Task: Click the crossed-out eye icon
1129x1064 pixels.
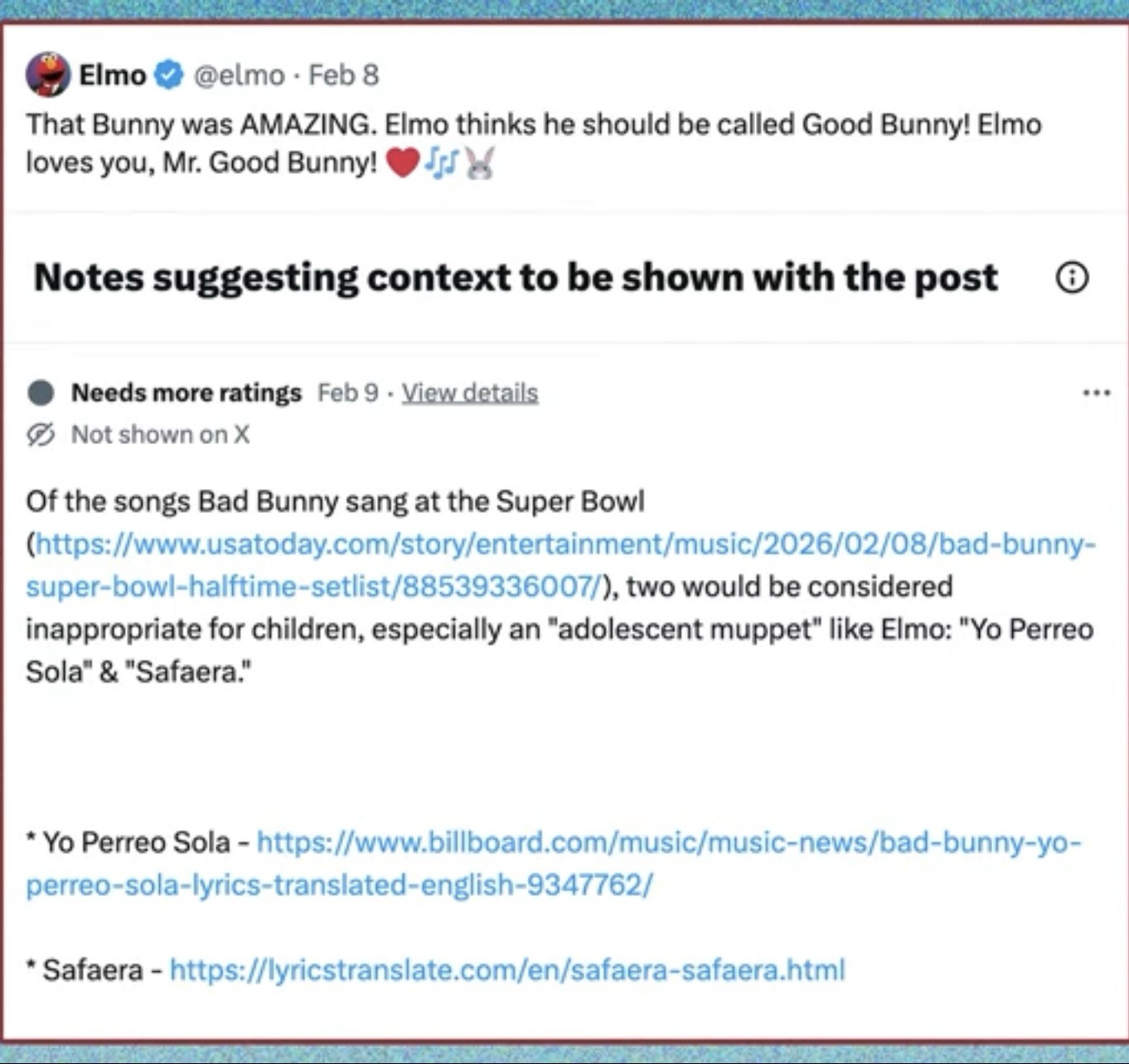Action: point(41,434)
